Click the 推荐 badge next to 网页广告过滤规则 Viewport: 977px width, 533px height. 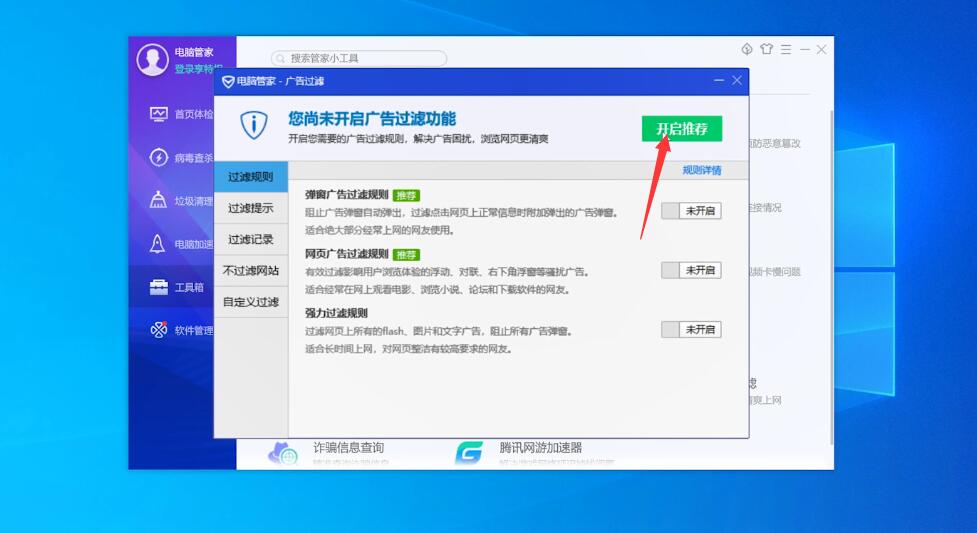tap(406, 255)
